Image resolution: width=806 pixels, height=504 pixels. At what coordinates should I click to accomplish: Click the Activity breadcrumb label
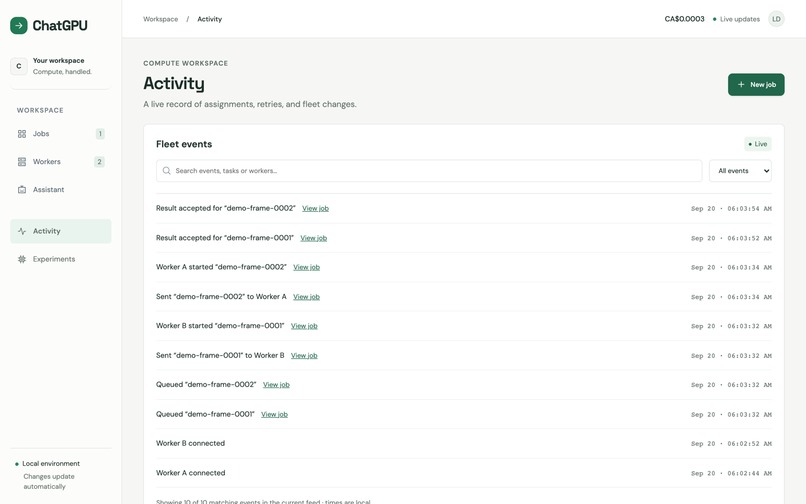click(210, 19)
